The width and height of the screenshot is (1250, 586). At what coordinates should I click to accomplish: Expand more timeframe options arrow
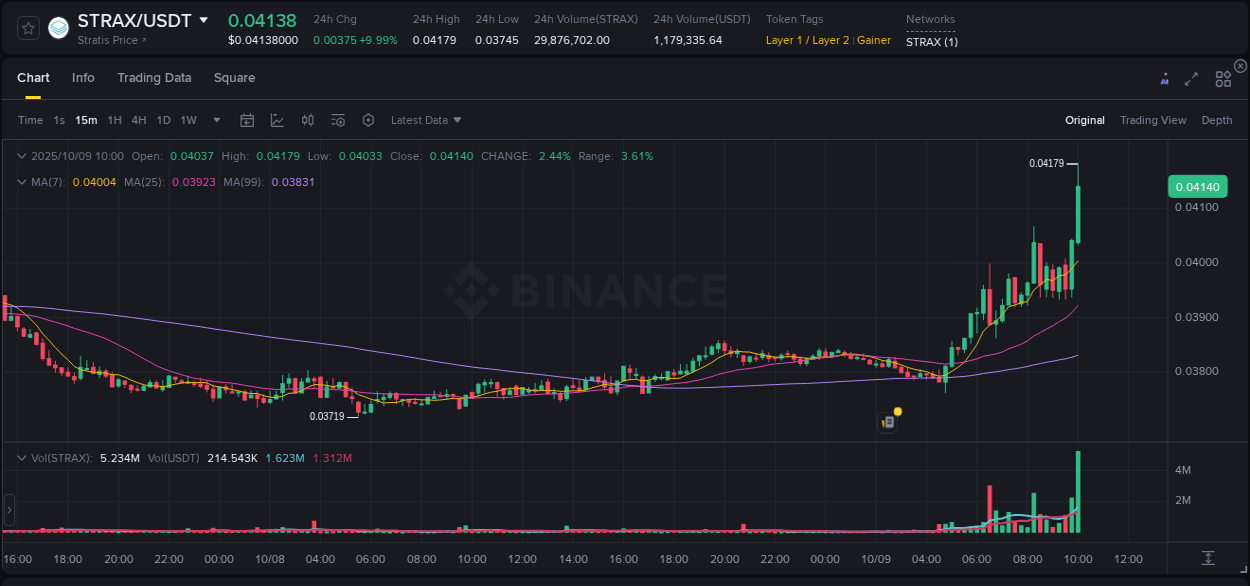tap(215, 120)
